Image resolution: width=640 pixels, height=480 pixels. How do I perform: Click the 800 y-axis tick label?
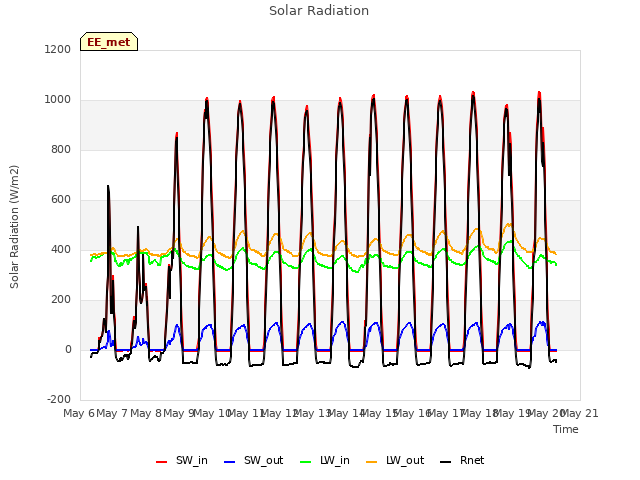click(61, 149)
